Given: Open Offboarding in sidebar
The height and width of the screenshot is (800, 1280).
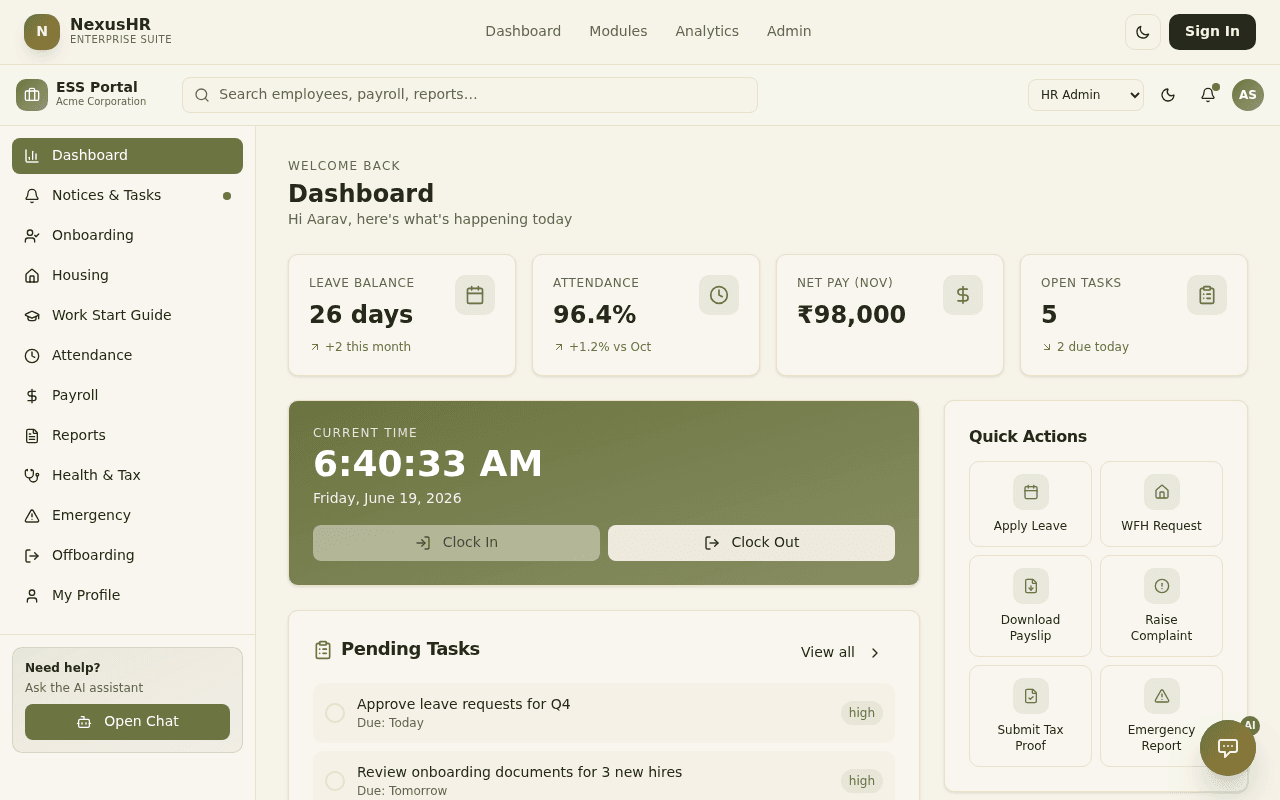Looking at the screenshot, I should coord(127,556).
